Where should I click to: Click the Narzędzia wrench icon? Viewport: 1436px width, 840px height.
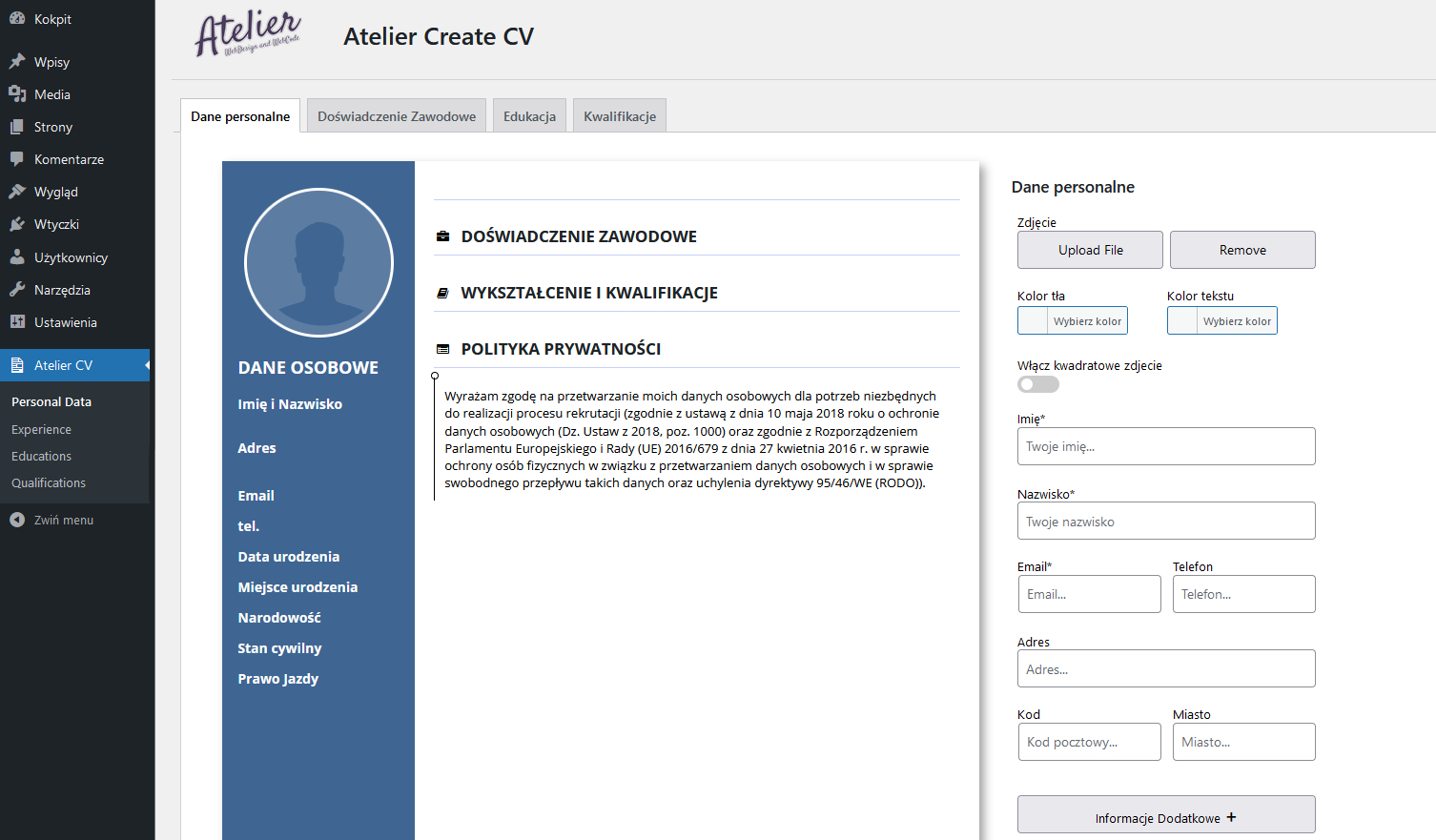17,290
